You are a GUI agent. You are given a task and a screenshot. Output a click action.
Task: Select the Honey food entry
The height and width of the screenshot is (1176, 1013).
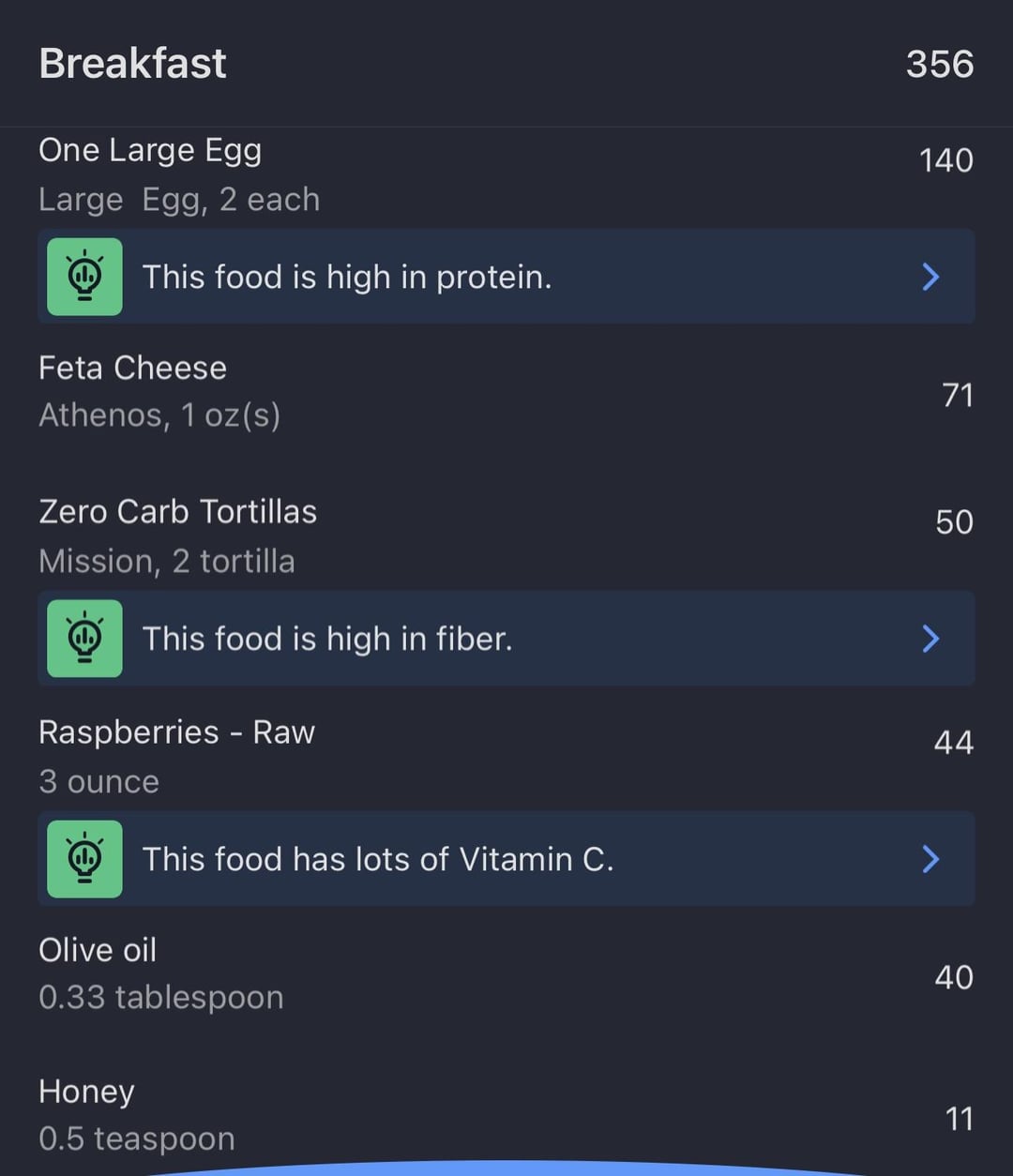click(x=506, y=1115)
